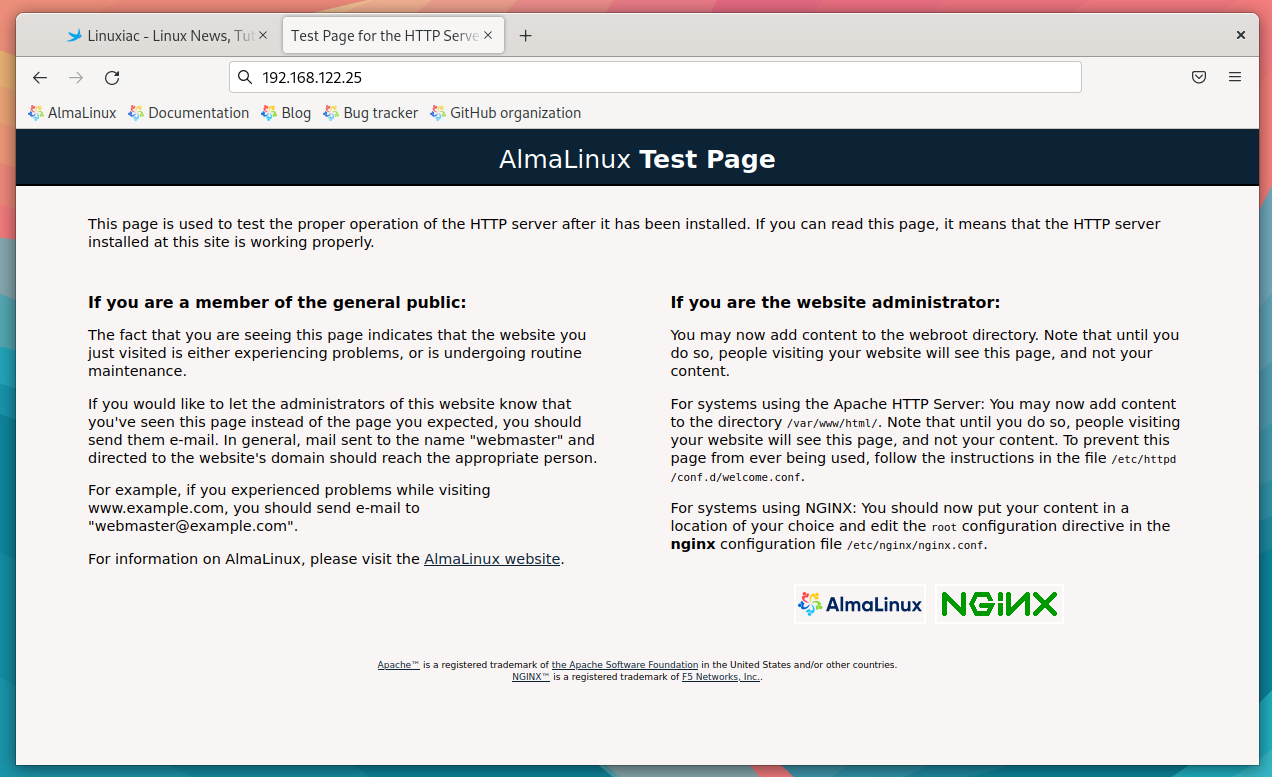This screenshot has width=1272, height=777.
Task: Click the AlmaLinux logo image
Action: coord(860,604)
